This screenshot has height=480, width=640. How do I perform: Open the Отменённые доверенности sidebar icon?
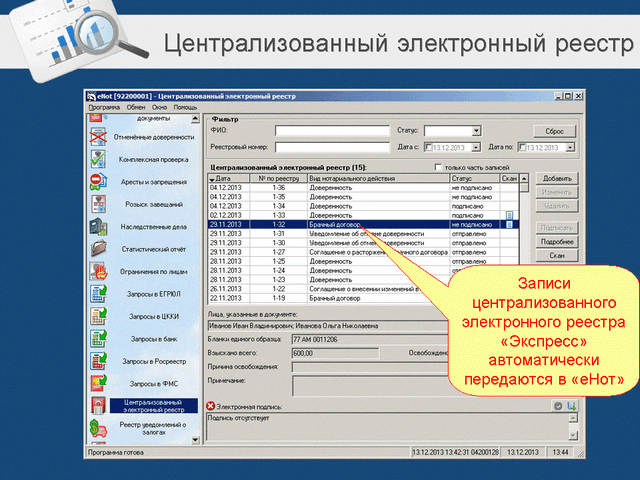[x=99, y=137]
